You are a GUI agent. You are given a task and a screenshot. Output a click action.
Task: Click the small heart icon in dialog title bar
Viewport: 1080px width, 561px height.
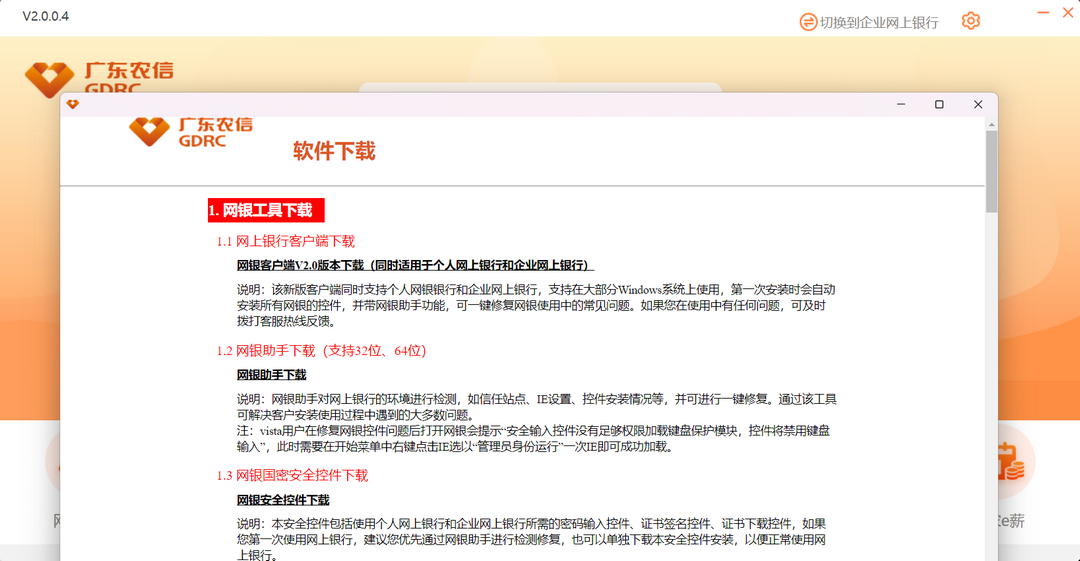click(73, 104)
